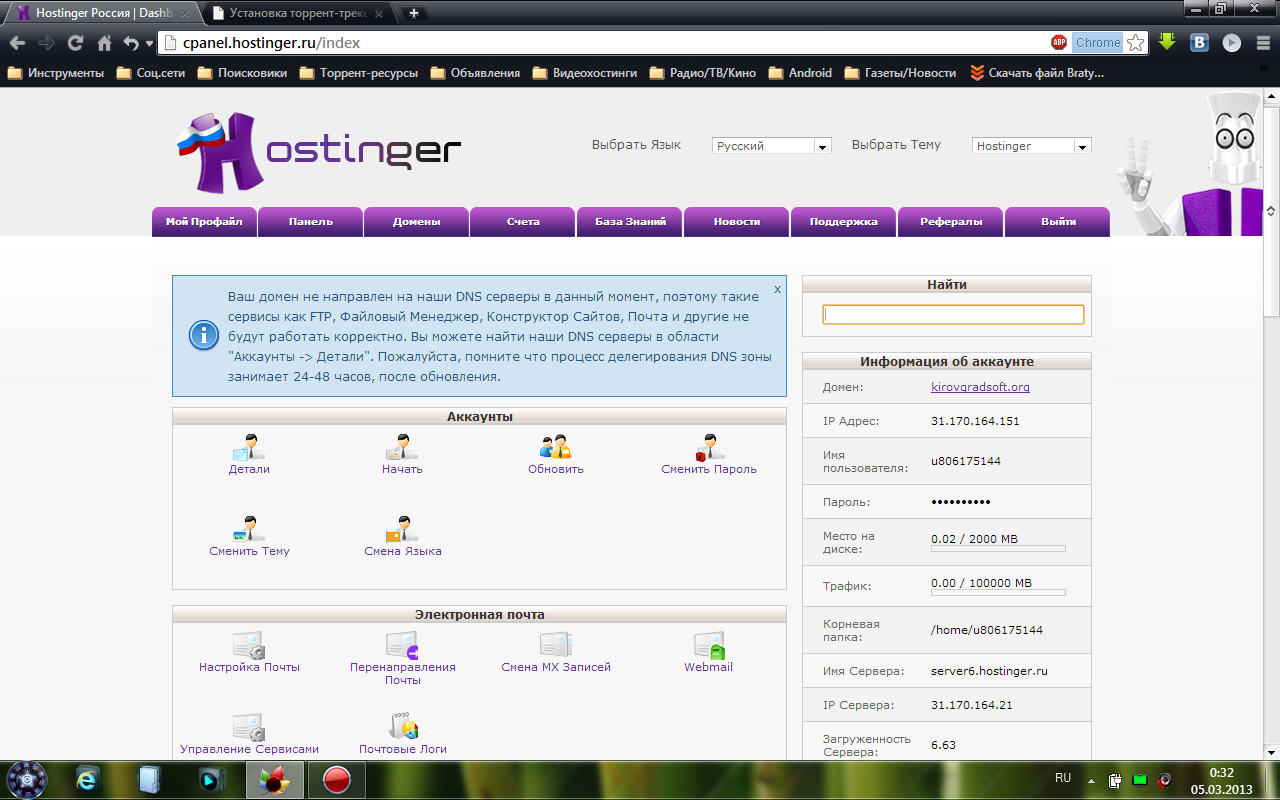Click IP address 31.170.164.151 text

click(975, 421)
